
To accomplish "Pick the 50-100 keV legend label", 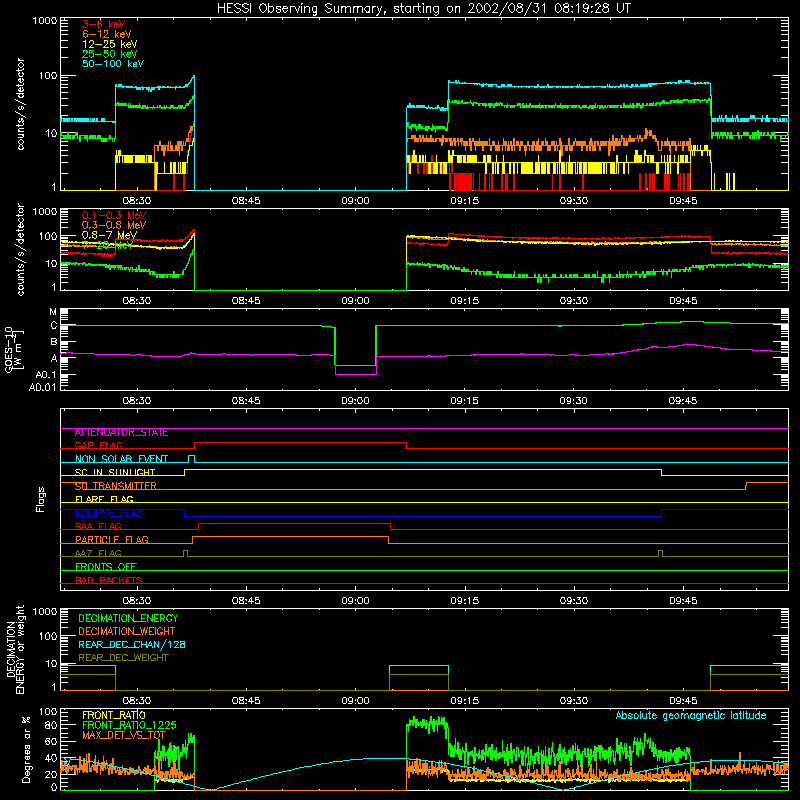I will click(x=113, y=64).
